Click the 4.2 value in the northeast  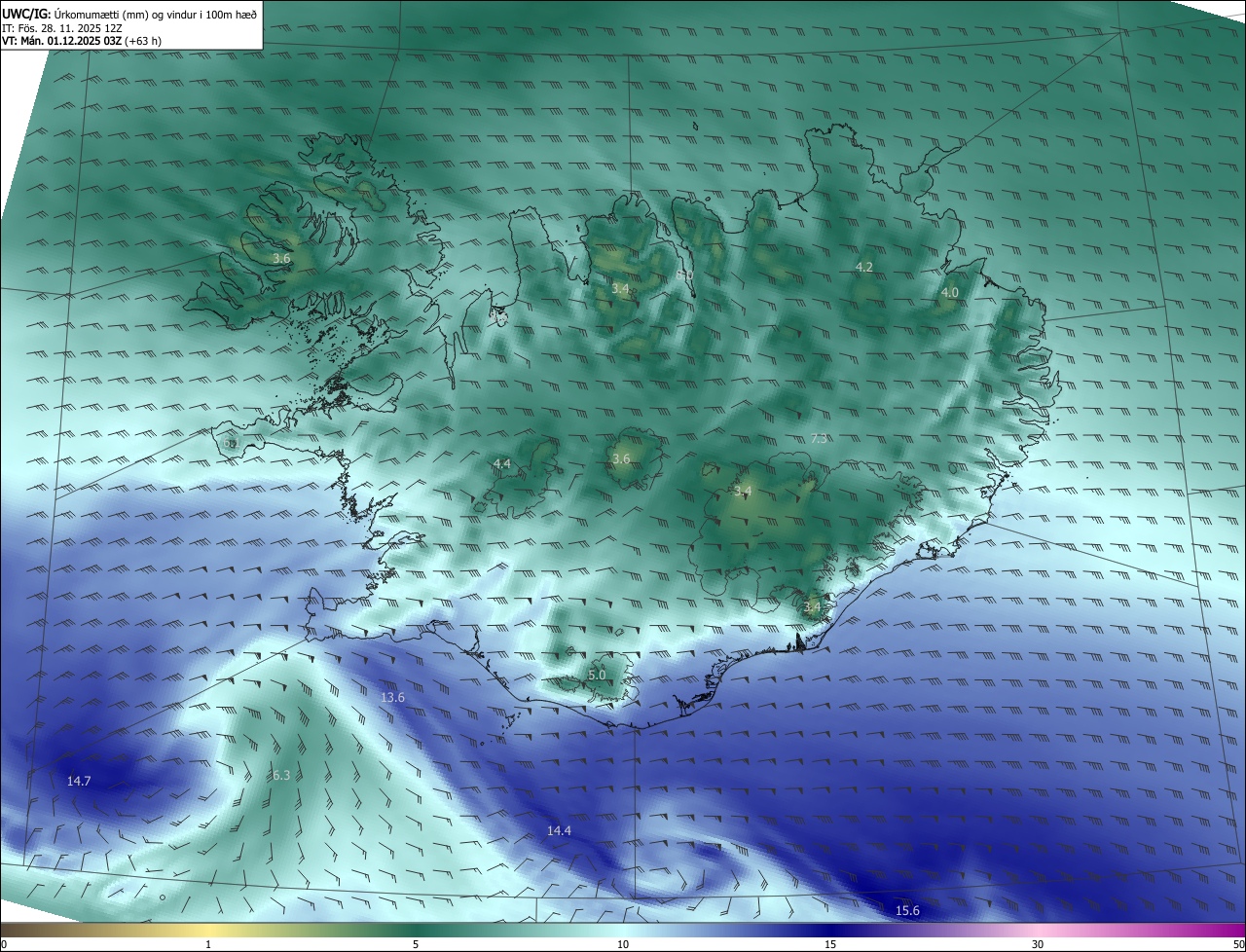tap(864, 267)
